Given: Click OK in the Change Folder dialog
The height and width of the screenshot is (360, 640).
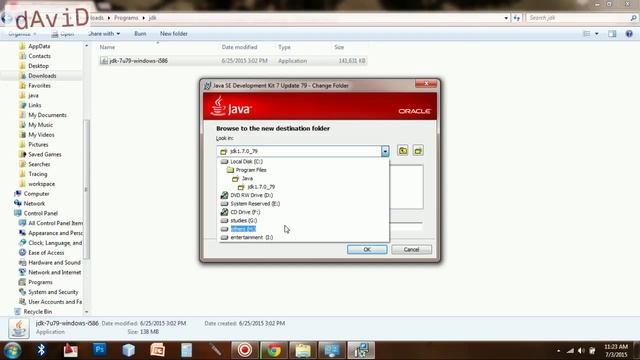Looking at the screenshot, I should pos(367,249).
